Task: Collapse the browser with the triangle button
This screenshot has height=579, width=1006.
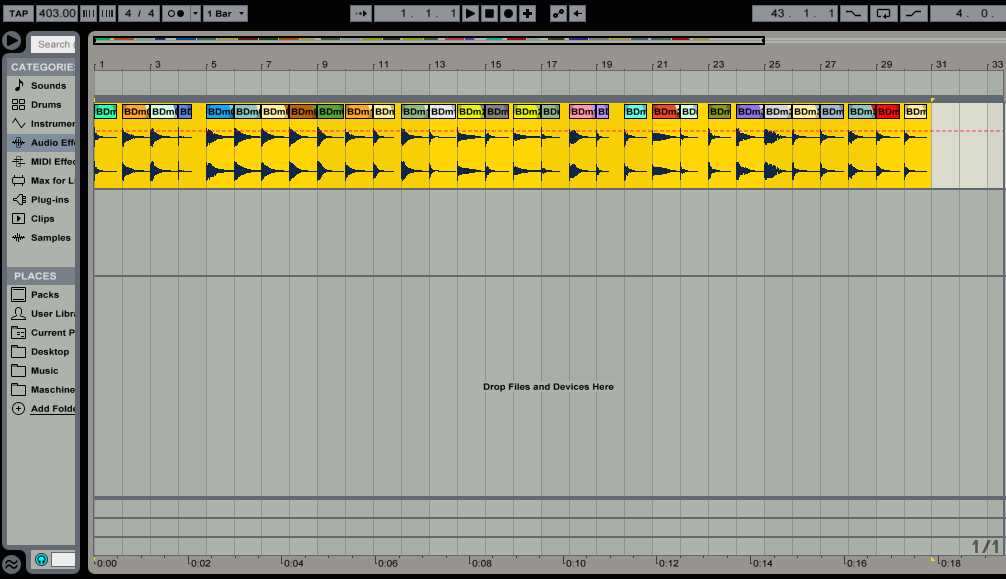Action: click(12, 41)
